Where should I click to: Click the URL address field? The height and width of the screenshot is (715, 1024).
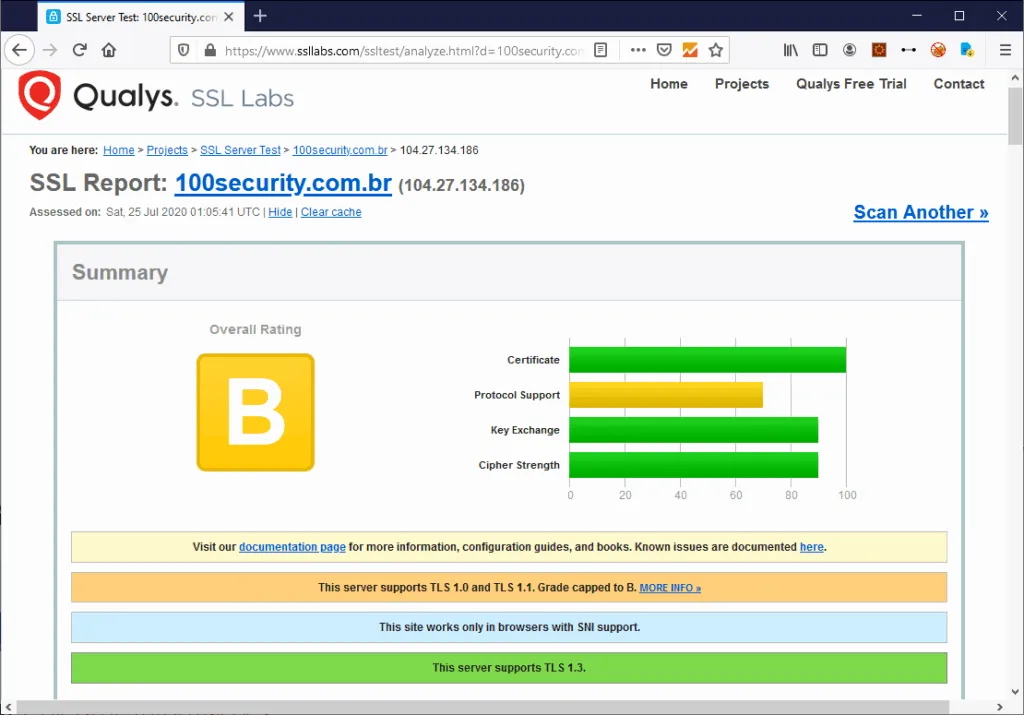click(400, 50)
